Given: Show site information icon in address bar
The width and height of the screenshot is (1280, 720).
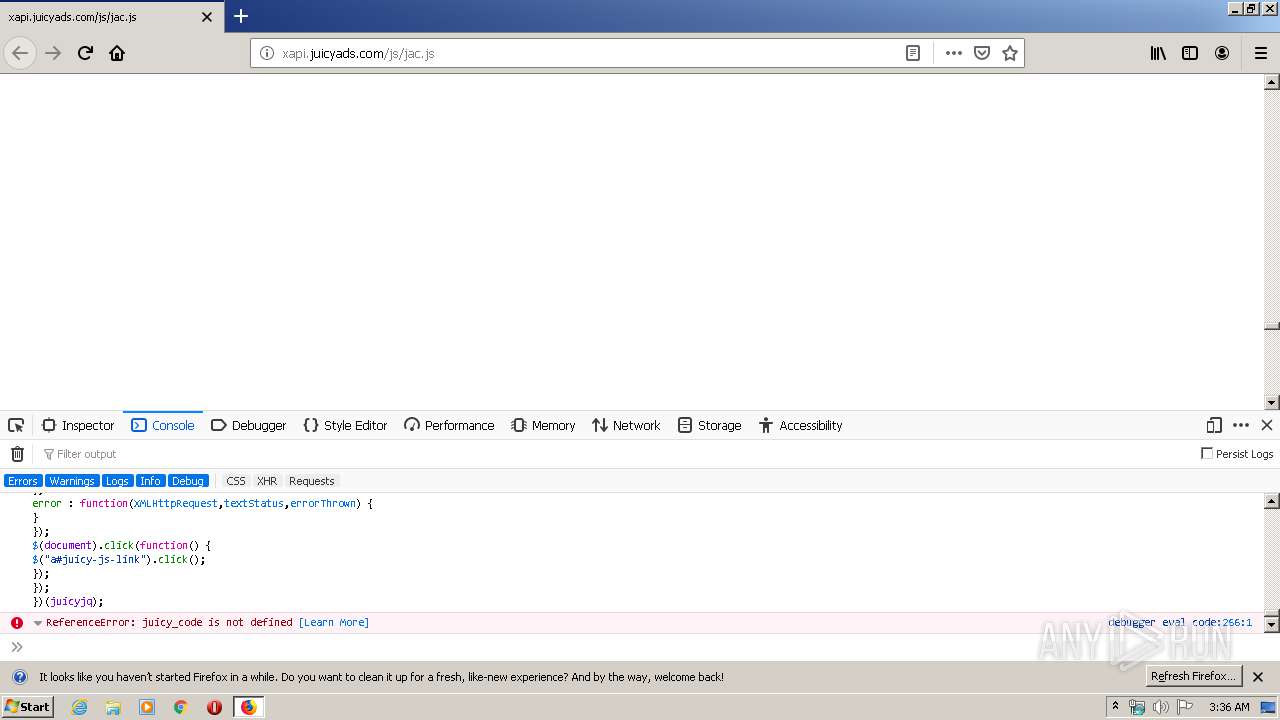Looking at the screenshot, I should pos(266,53).
